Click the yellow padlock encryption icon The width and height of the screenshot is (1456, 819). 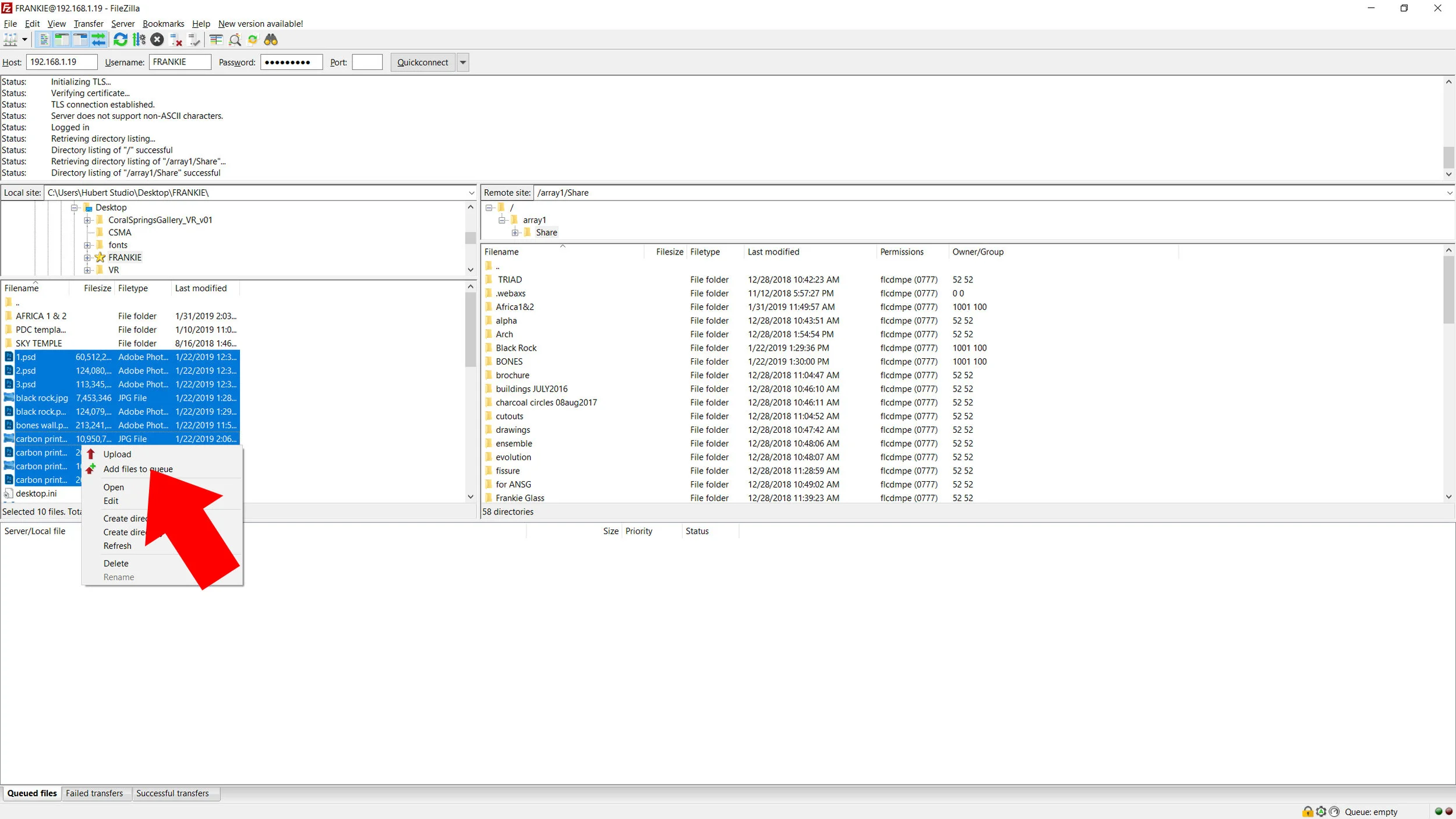click(x=1307, y=811)
